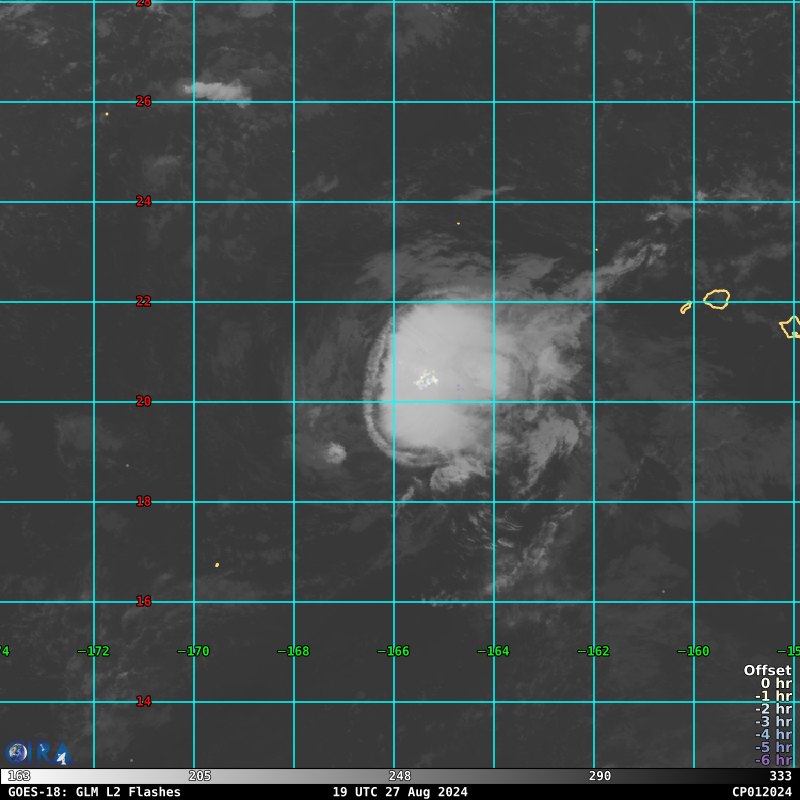Click the CIRA globe logo

(x=17, y=753)
